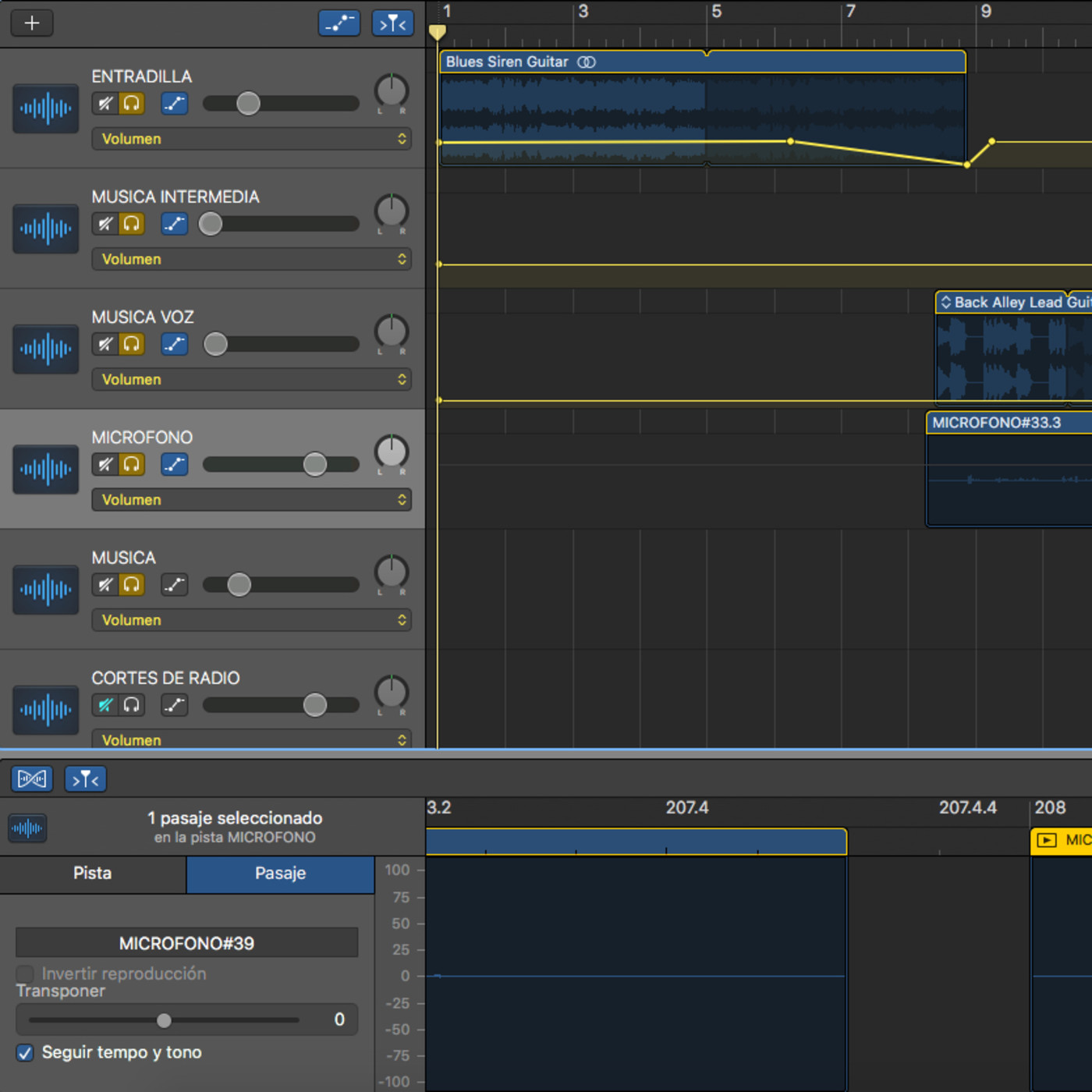Open ENTRADILLA Volumen automation parameter dropdown
Image resolution: width=1092 pixels, height=1092 pixels.
tap(252, 139)
